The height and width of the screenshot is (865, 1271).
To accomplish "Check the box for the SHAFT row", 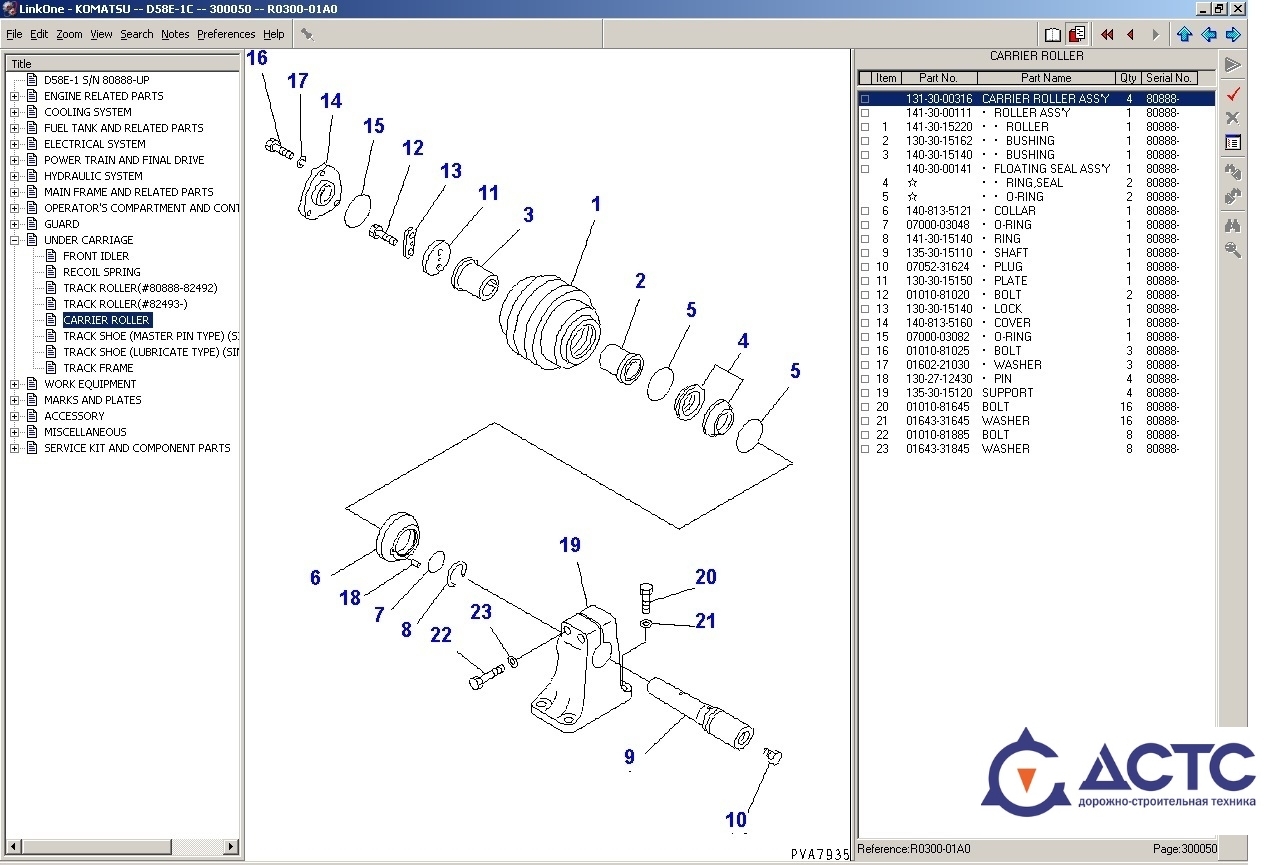I will point(866,253).
